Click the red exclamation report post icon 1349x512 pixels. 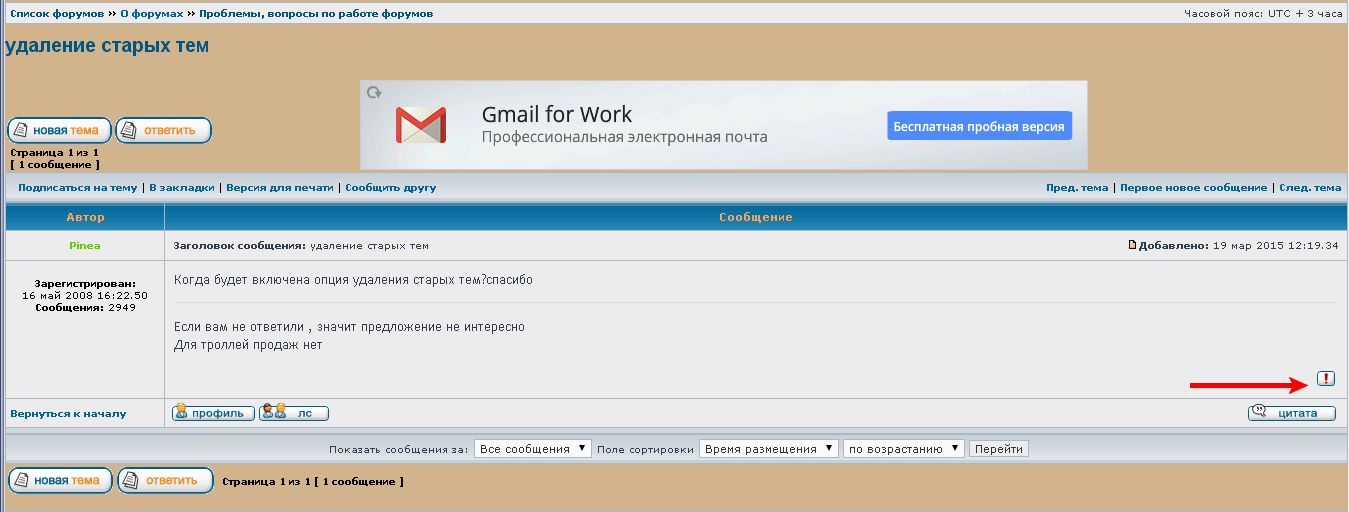pyautogui.click(x=1326, y=378)
